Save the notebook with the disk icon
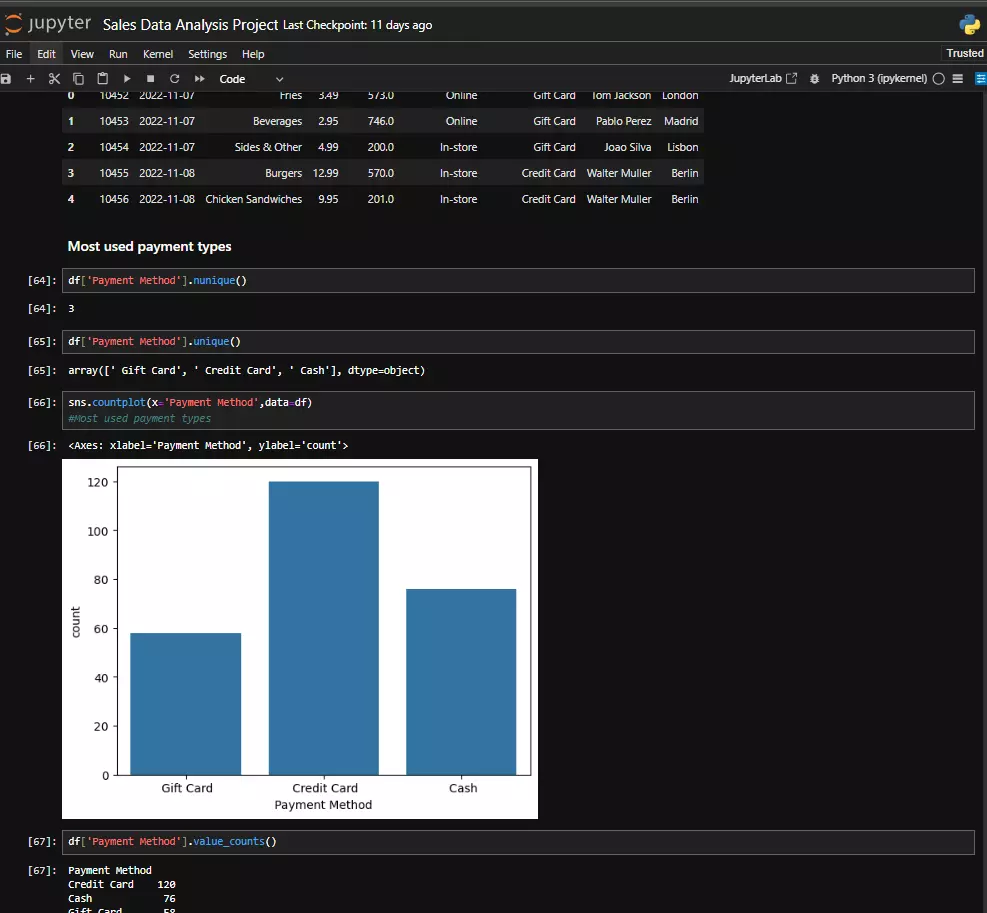The width and height of the screenshot is (987, 913). (6, 79)
